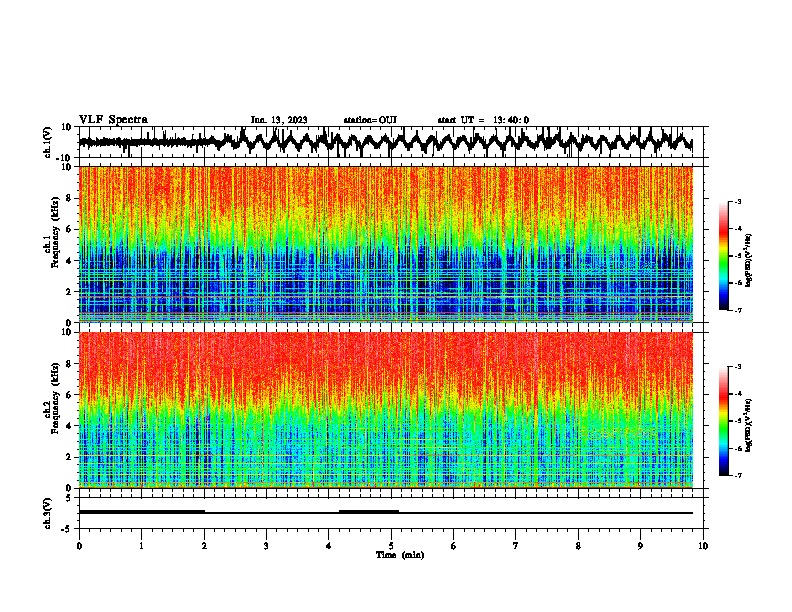Click the time axis tick label "7"
The image size is (792, 612).
(x=516, y=546)
